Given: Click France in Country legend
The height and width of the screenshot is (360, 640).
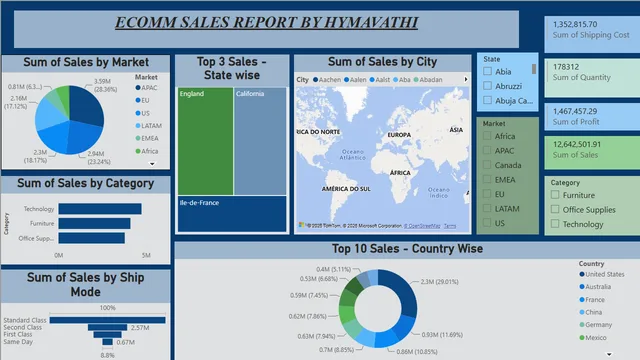Looking at the screenshot, I should point(592,300).
